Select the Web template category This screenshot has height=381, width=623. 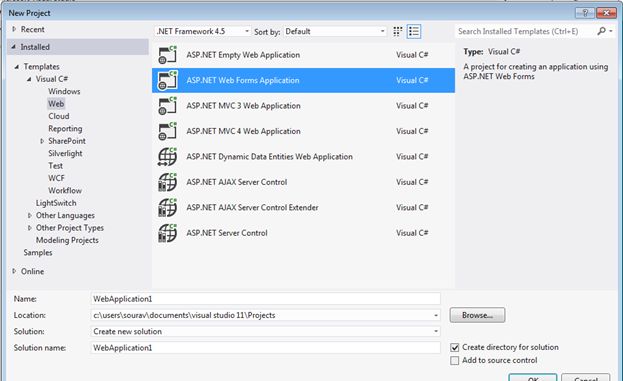coord(56,104)
